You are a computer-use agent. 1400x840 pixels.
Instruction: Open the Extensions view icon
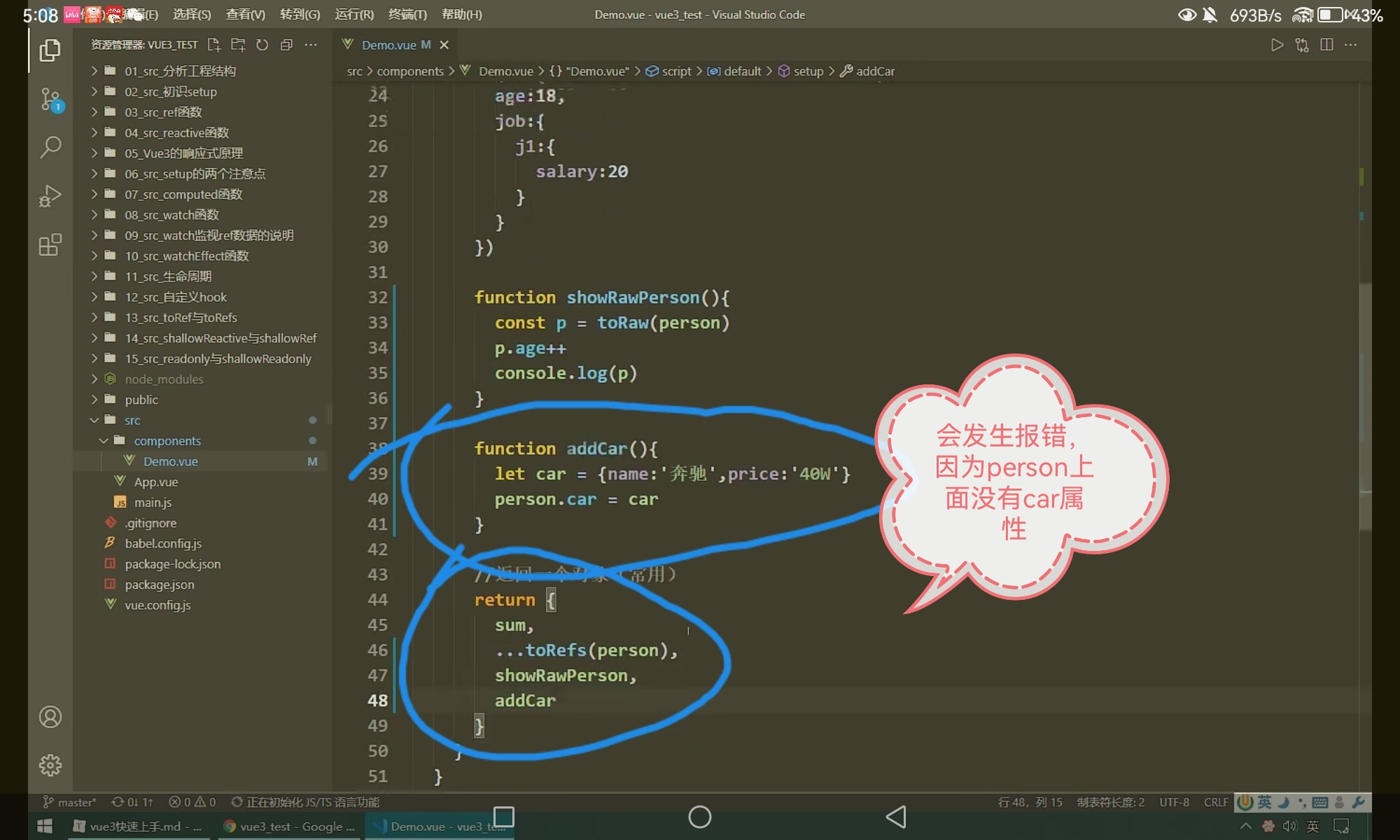tap(50, 245)
